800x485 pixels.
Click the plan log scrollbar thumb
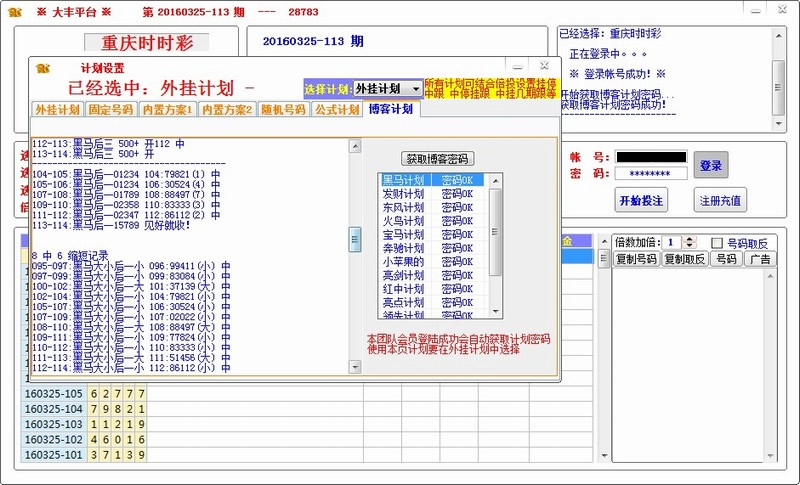(x=355, y=239)
